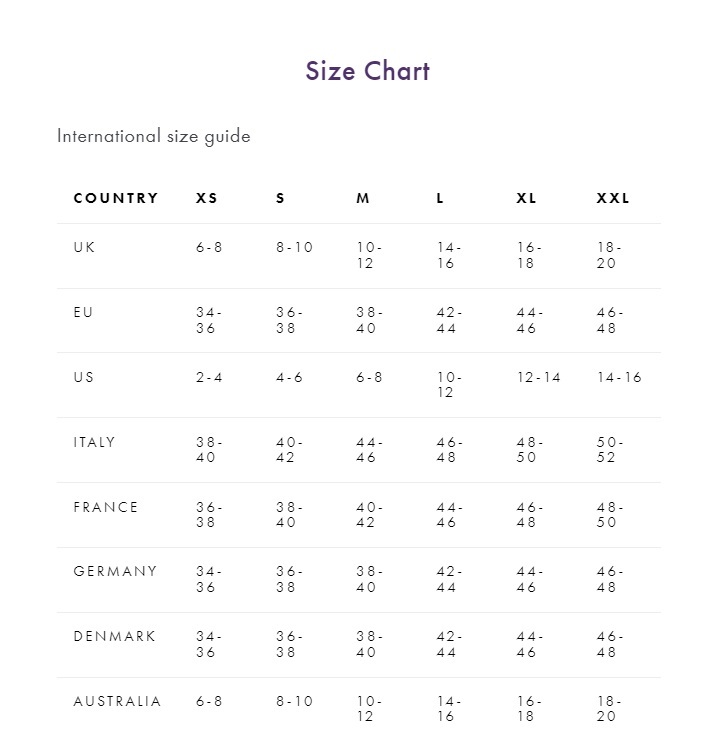The height and width of the screenshot is (747, 721).
Task: Click the Size Chart heading
Action: coord(367,71)
